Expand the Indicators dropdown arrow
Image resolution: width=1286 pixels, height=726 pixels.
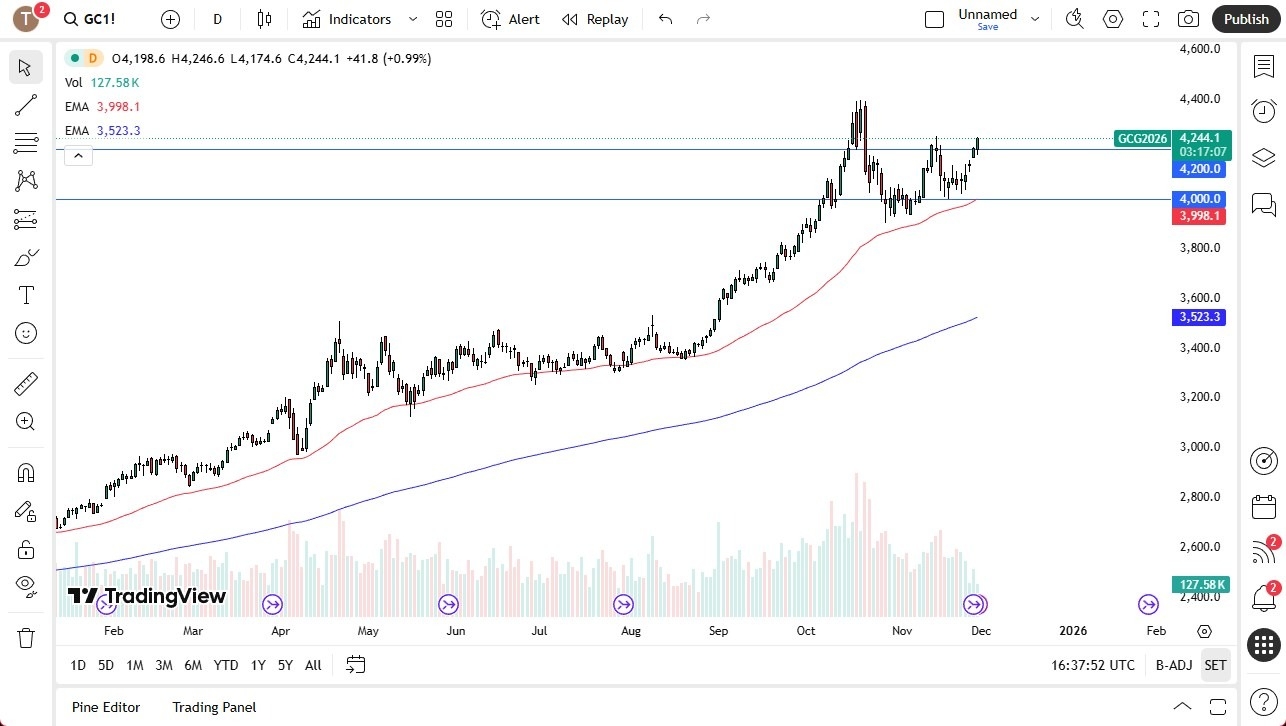pyautogui.click(x=412, y=18)
